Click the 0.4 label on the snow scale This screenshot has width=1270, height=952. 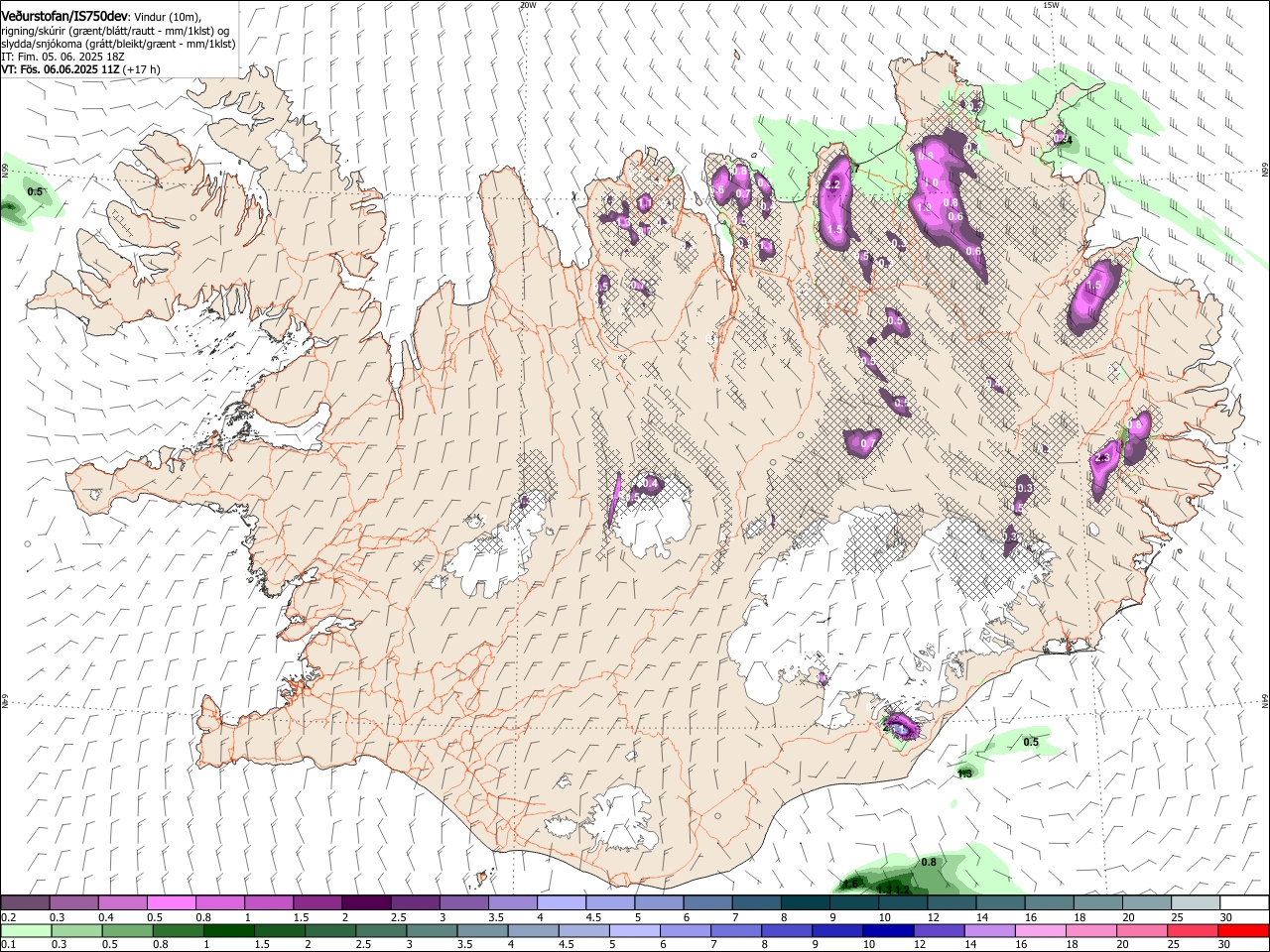click(x=106, y=917)
